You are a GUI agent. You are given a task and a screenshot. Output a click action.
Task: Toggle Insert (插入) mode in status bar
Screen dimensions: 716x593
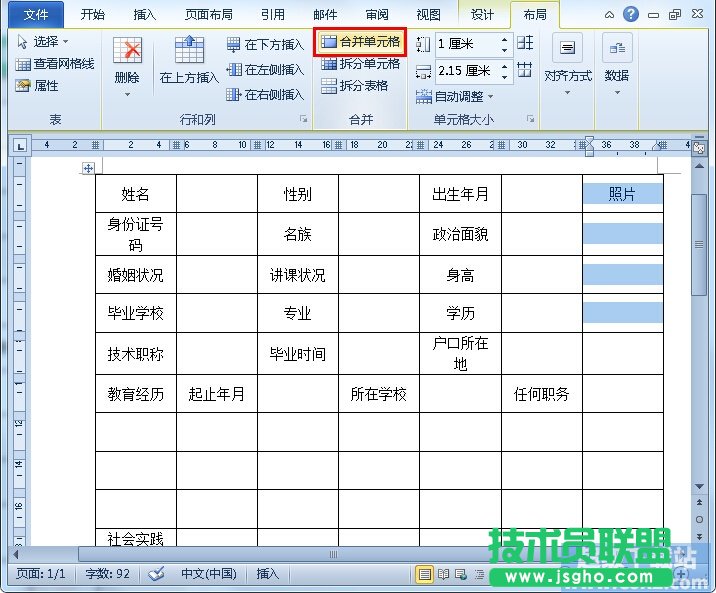tap(268, 574)
